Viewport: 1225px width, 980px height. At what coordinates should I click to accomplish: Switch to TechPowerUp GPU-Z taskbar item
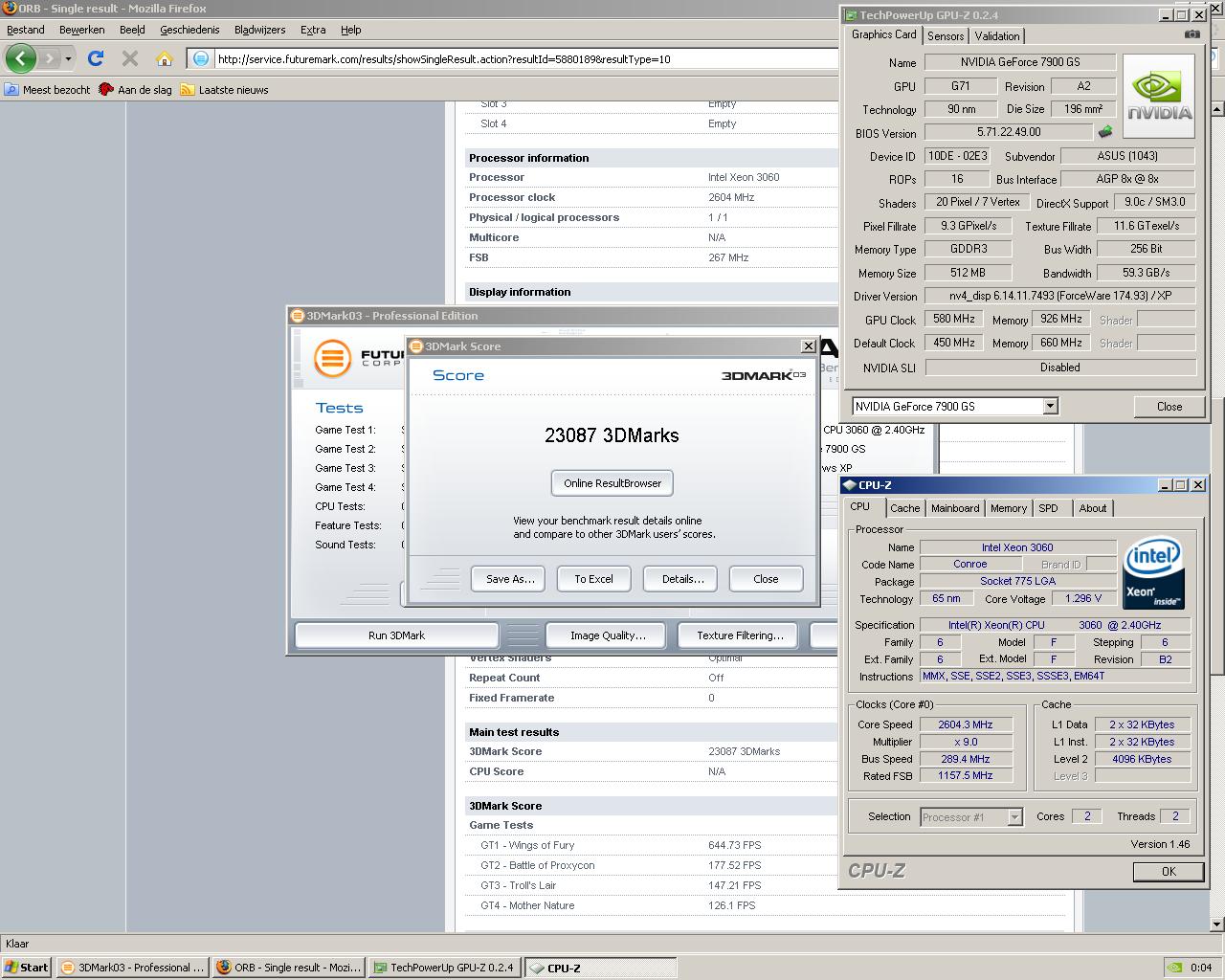tap(445, 967)
